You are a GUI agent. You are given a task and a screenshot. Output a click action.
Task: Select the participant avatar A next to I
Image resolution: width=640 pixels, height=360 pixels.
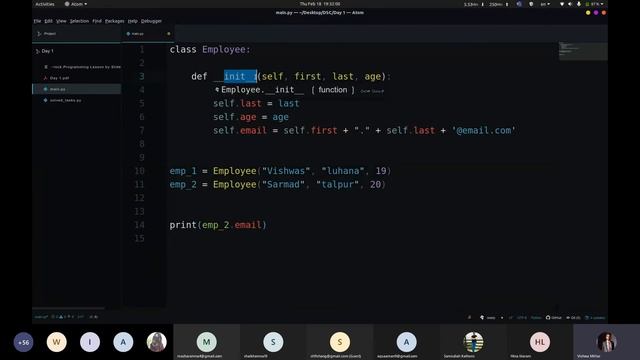point(123,342)
